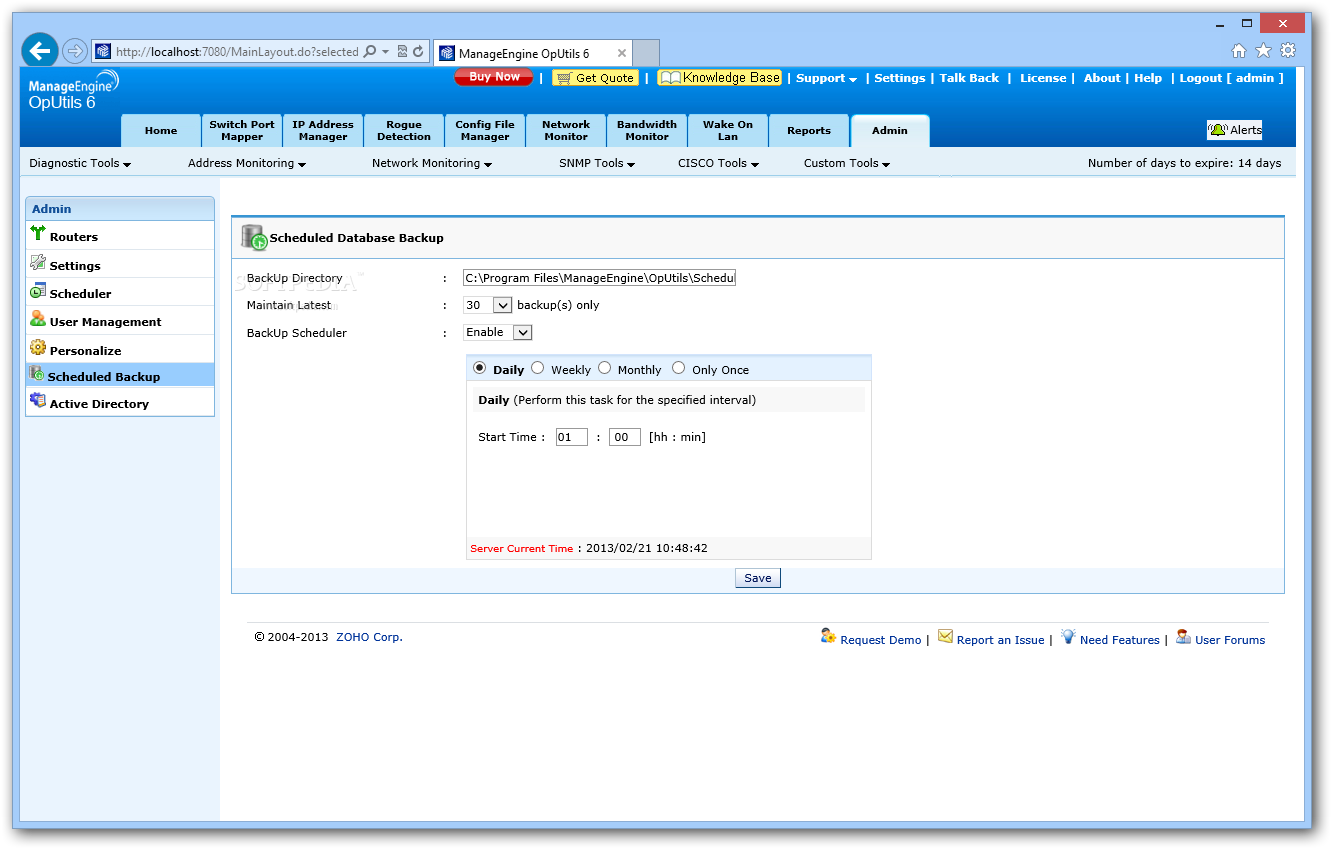Image resolution: width=1332 pixels, height=849 pixels.
Task: Expand the Custom Tools menu
Action: [847, 163]
